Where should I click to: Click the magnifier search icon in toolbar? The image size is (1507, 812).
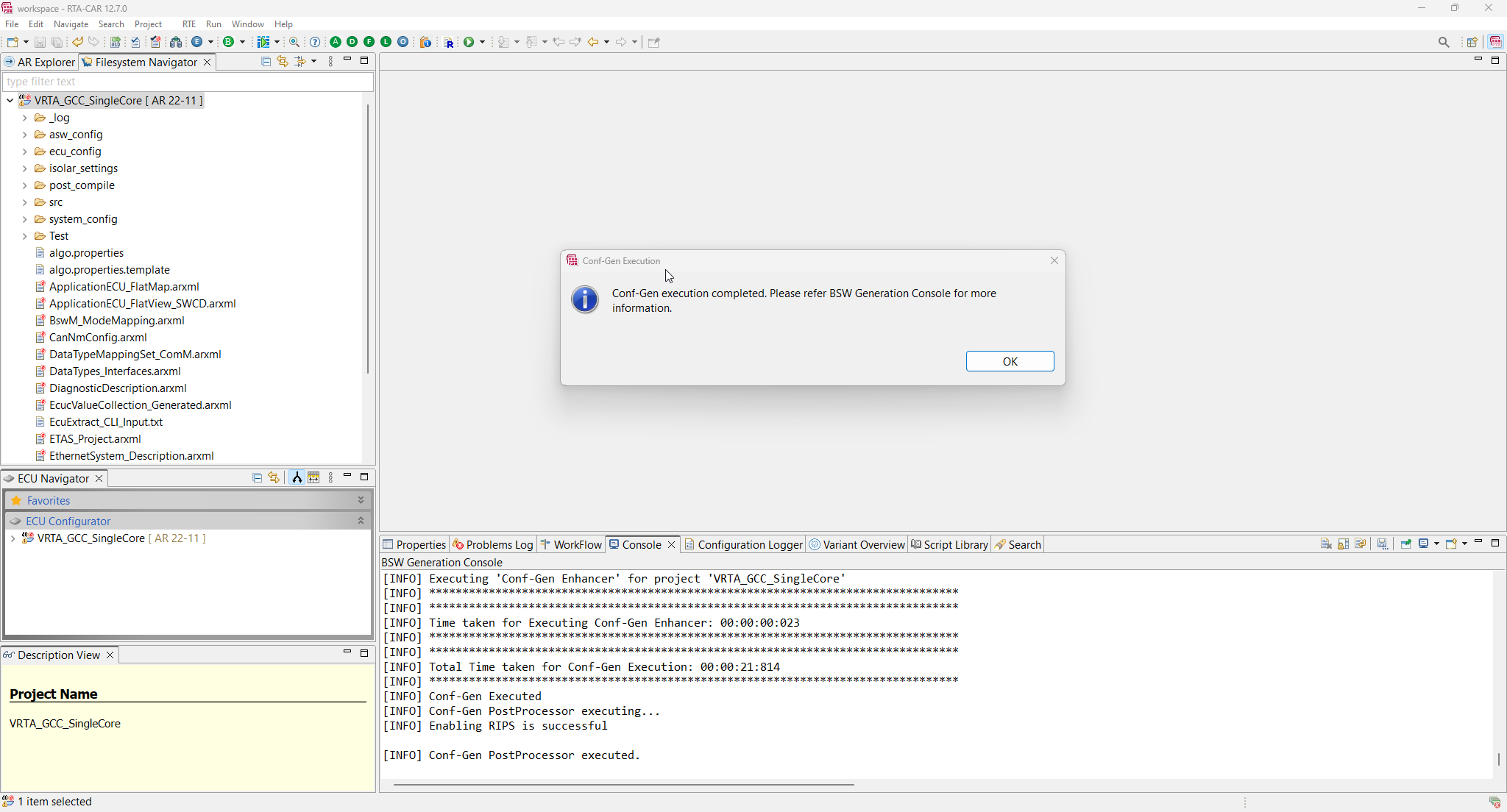pyautogui.click(x=294, y=42)
